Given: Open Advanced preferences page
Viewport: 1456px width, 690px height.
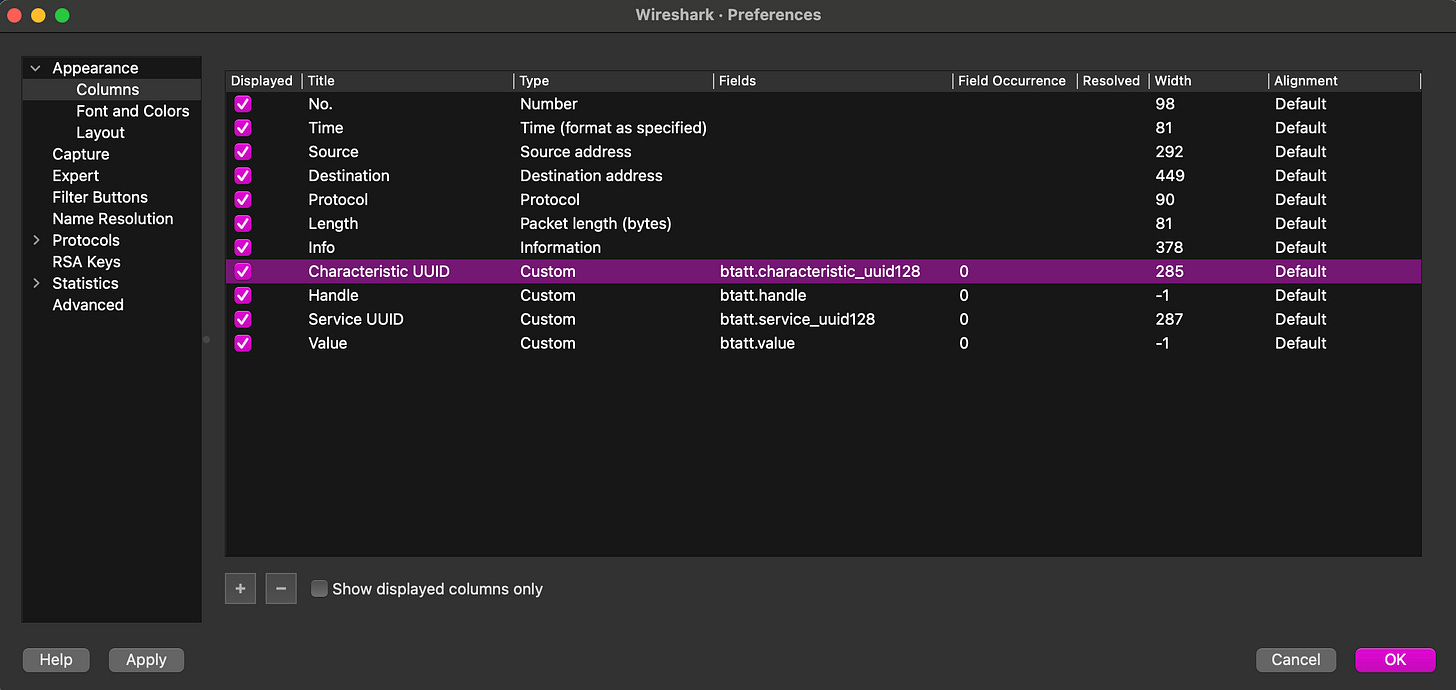Looking at the screenshot, I should pyautogui.click(x=88, y=305).
